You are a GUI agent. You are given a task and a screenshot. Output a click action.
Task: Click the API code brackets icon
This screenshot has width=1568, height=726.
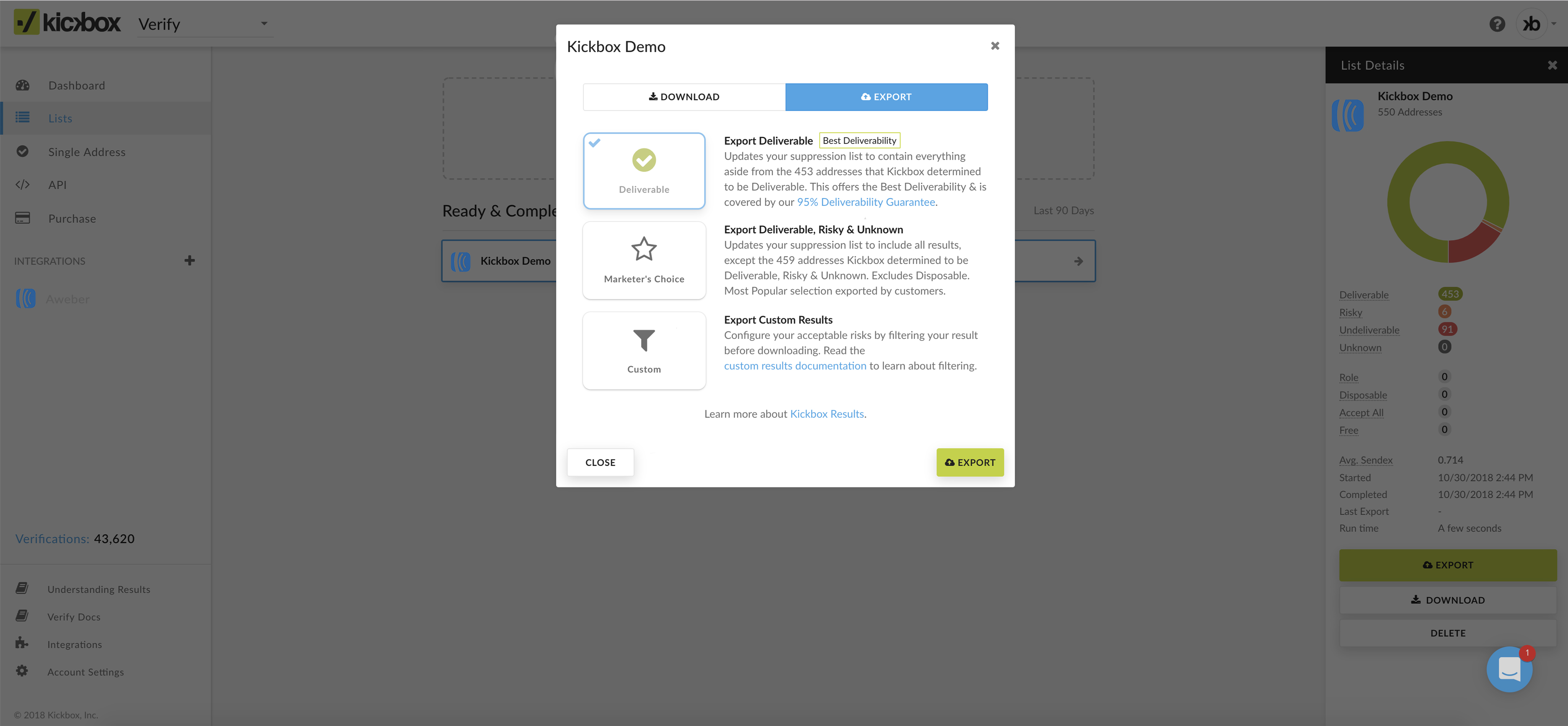(23, 185)
